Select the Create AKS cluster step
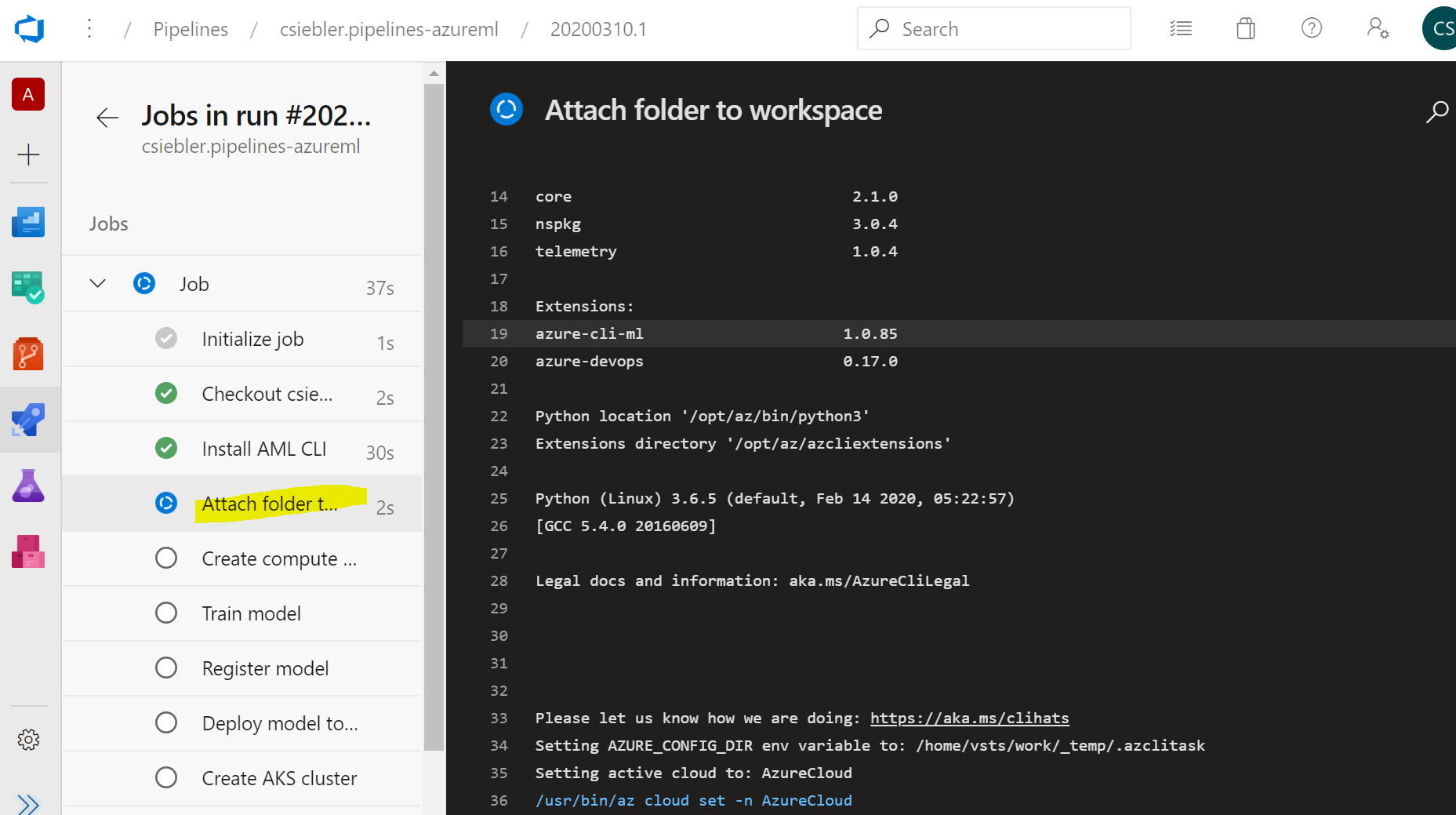This screenshot has width=1456, height=815. pyautogui.click(x=242, y=778)
